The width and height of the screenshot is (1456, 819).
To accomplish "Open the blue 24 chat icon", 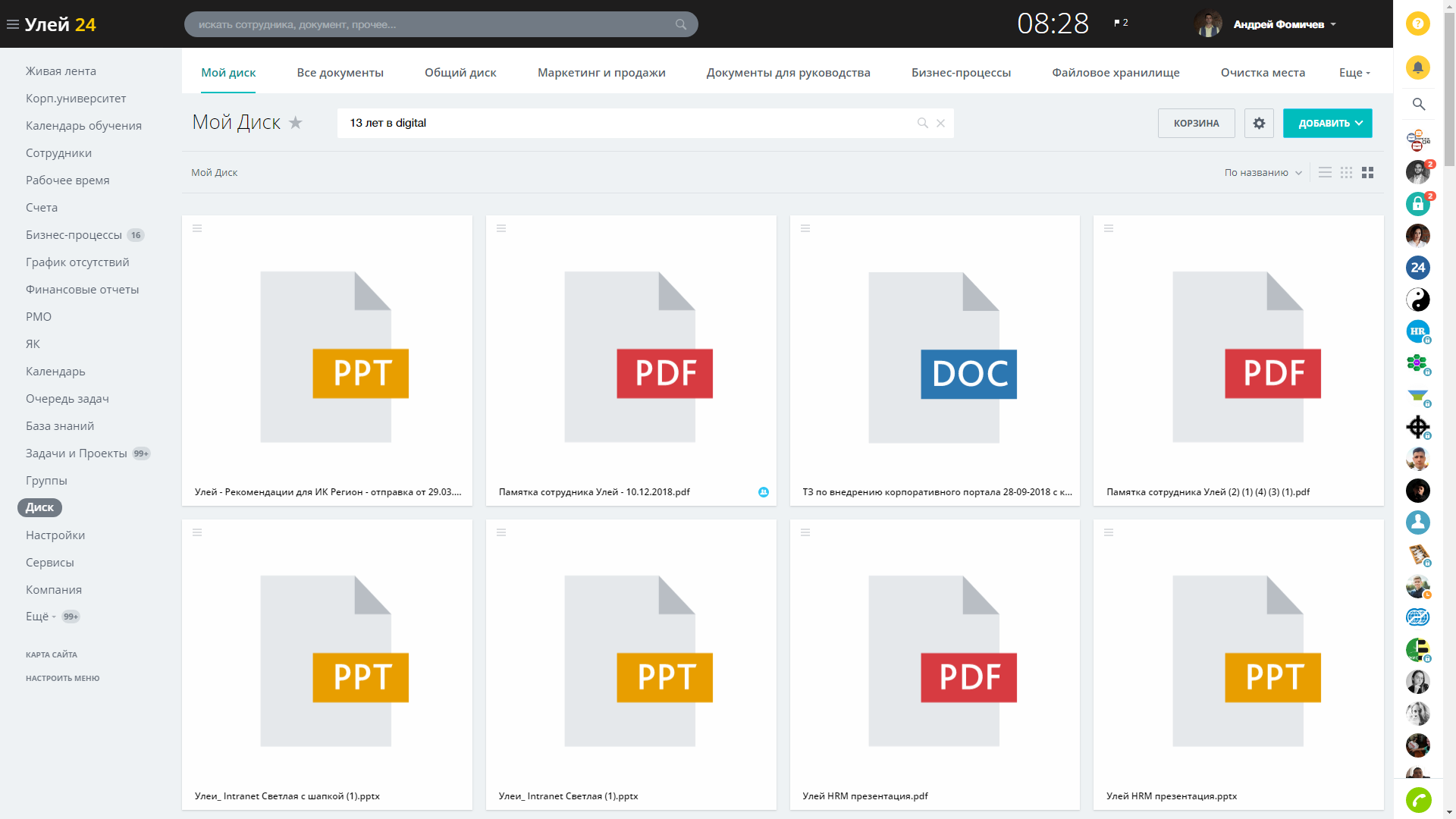I will pos(1418,267).
